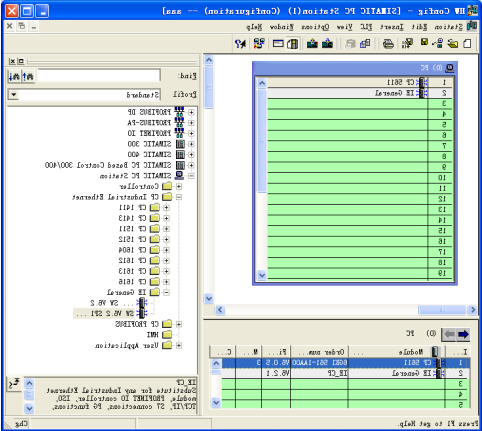Click the Upload to PG icon
Image resolution: width=482 pixels, height=431 pixels.
(x=312, y=44)
